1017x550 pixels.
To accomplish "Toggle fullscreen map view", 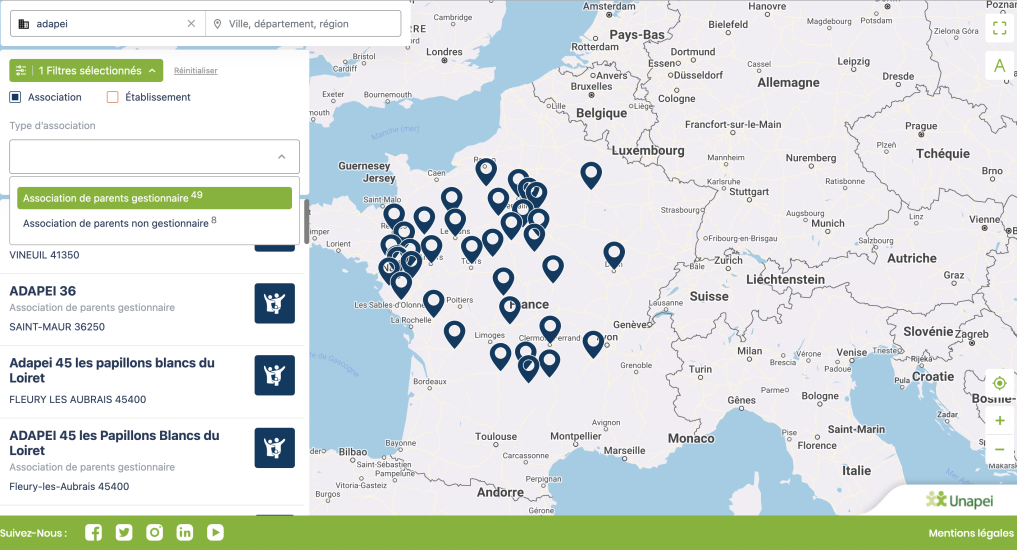I will pos(999,28).
